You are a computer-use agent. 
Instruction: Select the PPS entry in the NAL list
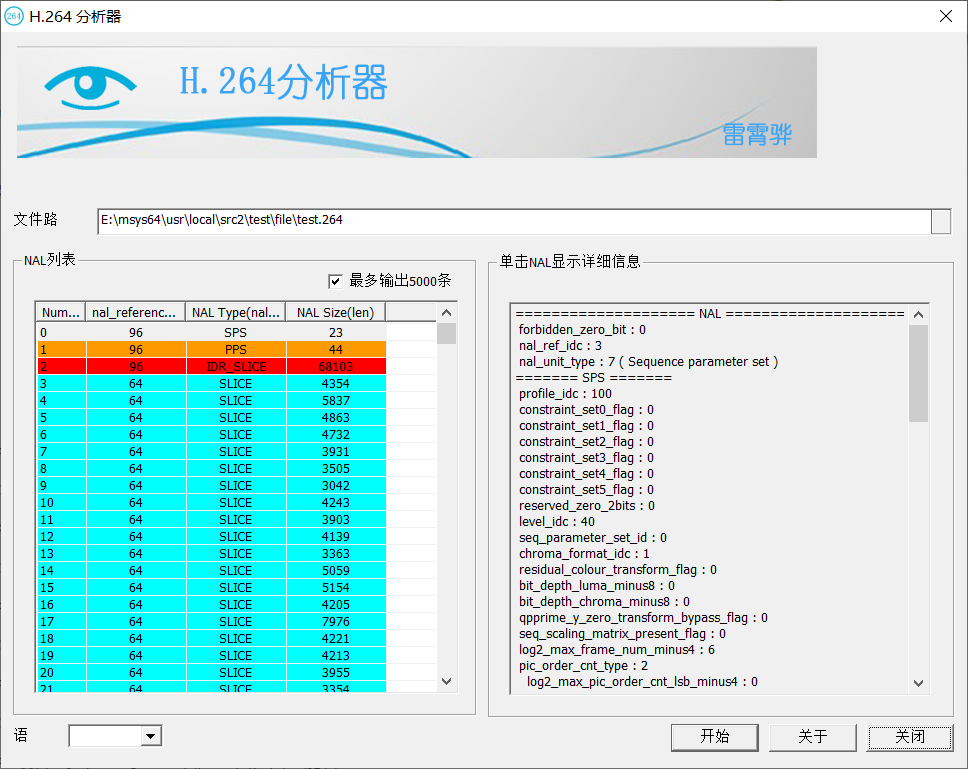coord(234,348)
